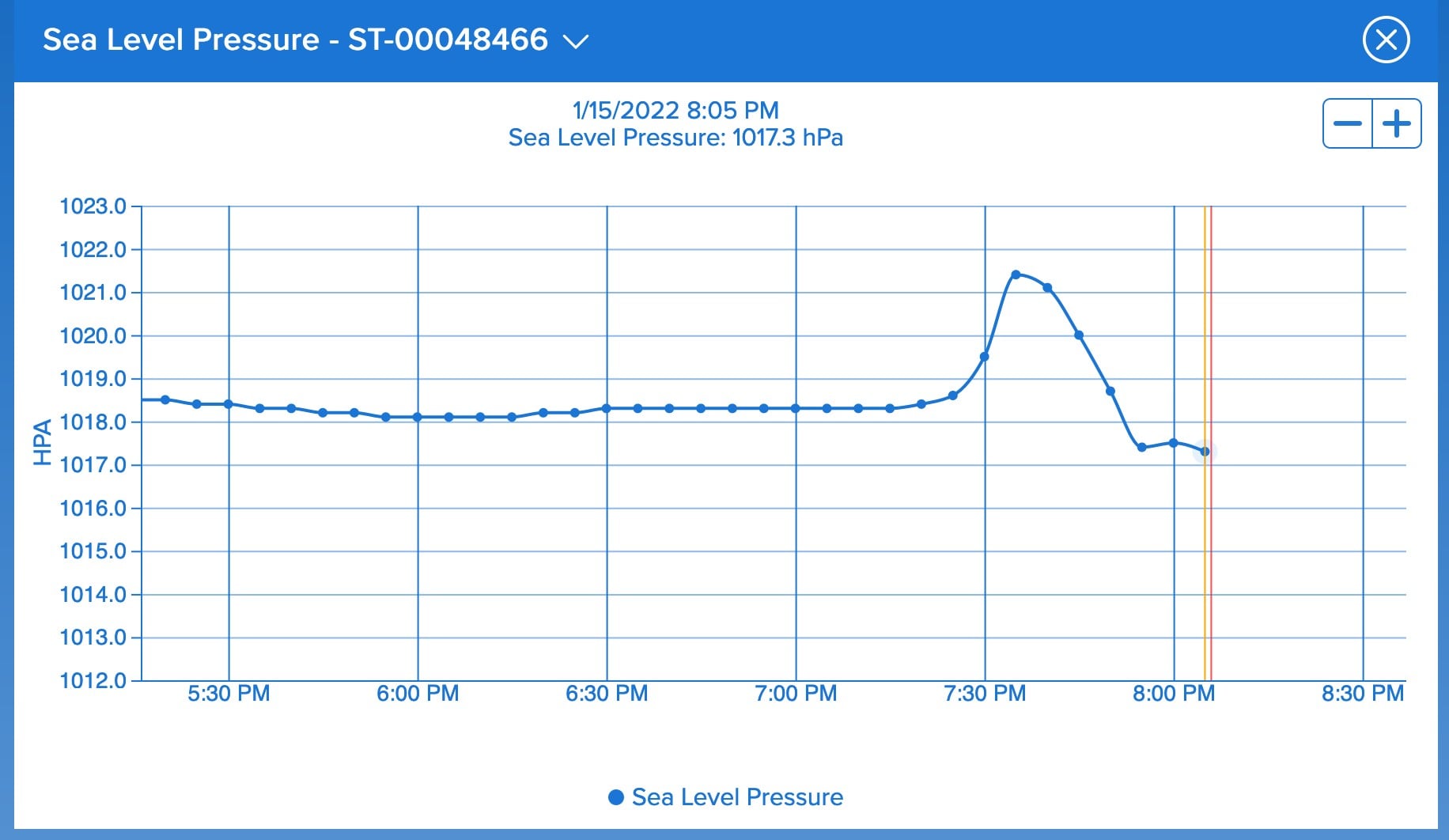The image size is (1449, 840).
Task: Click the 6:00 PM x-axis label
Action: click(418, 694)
